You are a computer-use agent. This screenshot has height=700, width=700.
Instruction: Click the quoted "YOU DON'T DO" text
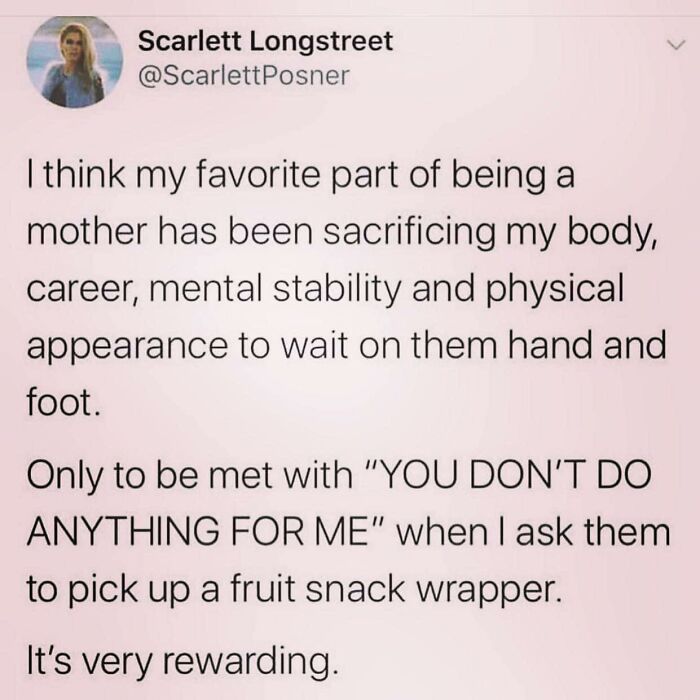tap(508, 474)
